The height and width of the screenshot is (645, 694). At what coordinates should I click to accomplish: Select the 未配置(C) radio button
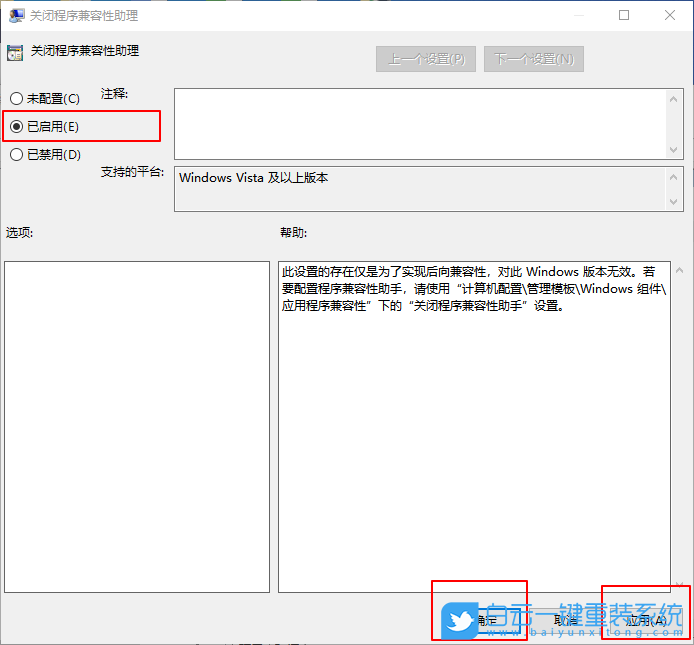tap(45, 98)
